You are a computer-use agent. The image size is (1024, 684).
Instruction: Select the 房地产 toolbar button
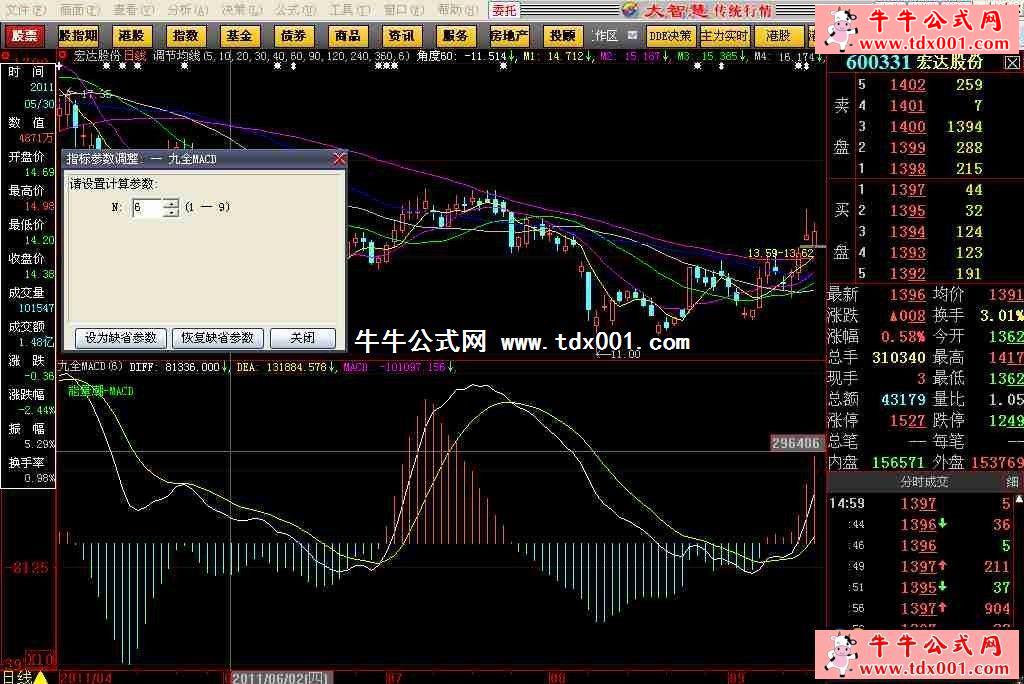tap(509, 36)
